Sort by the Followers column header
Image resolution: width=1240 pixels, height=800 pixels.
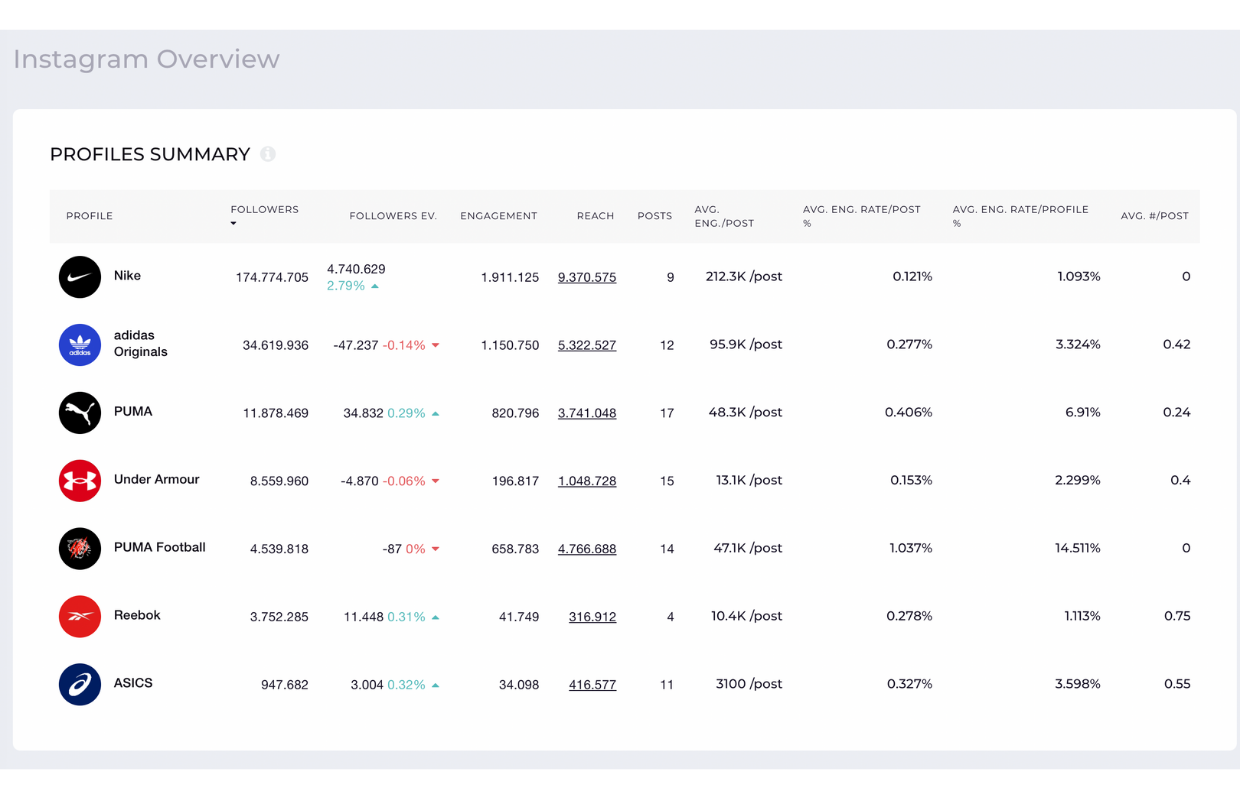click(x=265, y=209)
